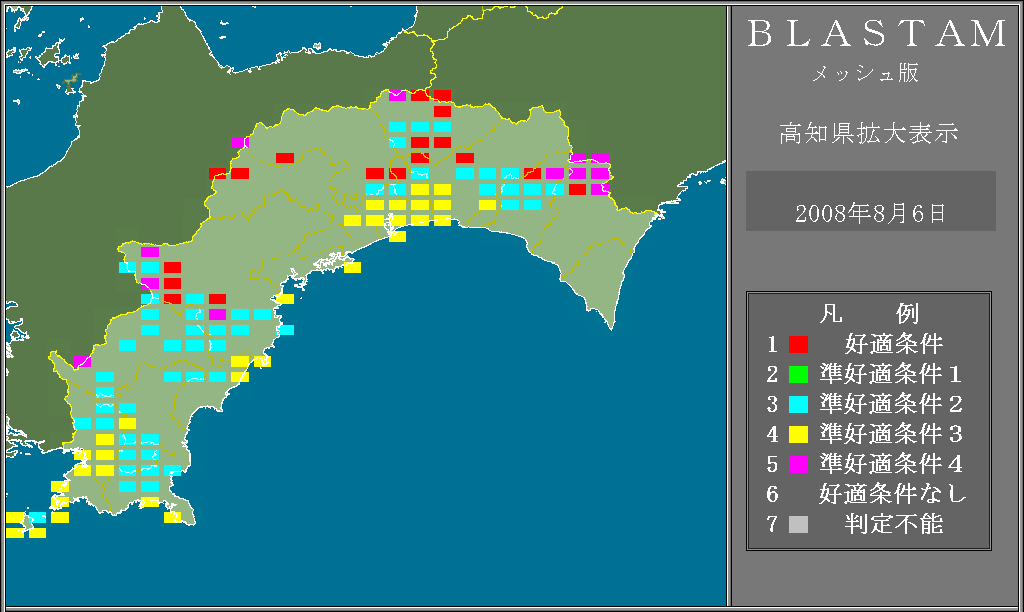1024x612 pixels.
Task: Click the 凡例 legend header
Action: click(869, 314)
